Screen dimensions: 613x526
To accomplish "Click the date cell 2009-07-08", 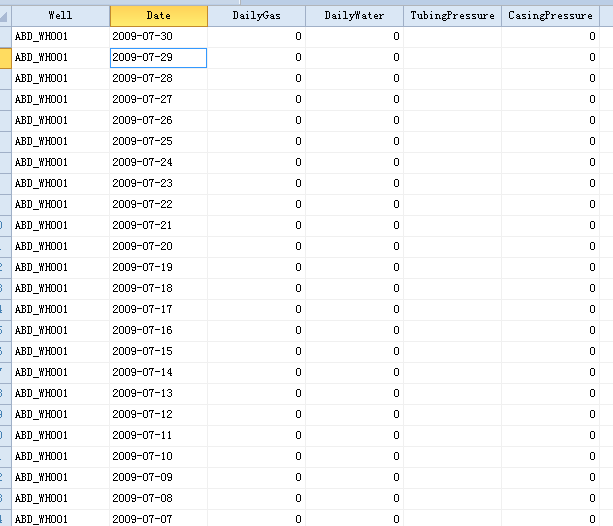I will (159, 499).
